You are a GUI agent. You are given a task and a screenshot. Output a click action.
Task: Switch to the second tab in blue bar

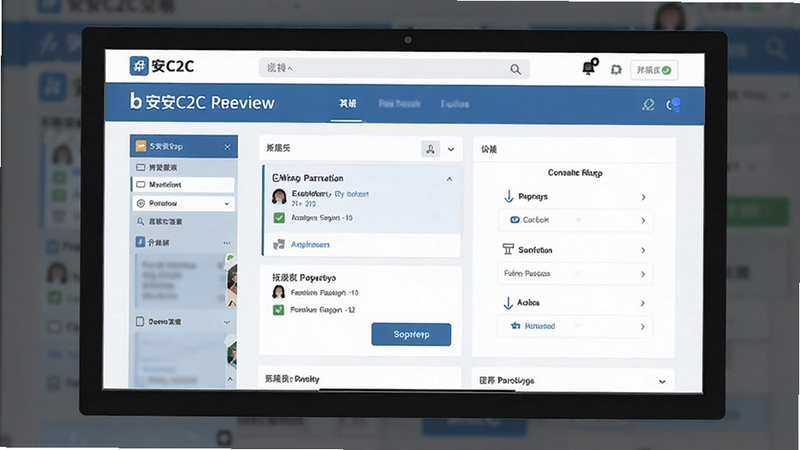pos(399,104)
